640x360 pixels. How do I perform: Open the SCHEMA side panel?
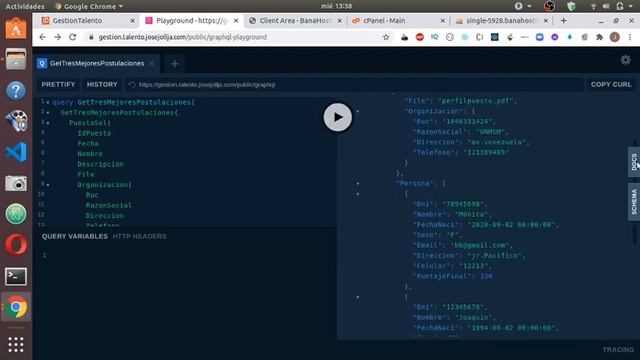coord(634,202)
